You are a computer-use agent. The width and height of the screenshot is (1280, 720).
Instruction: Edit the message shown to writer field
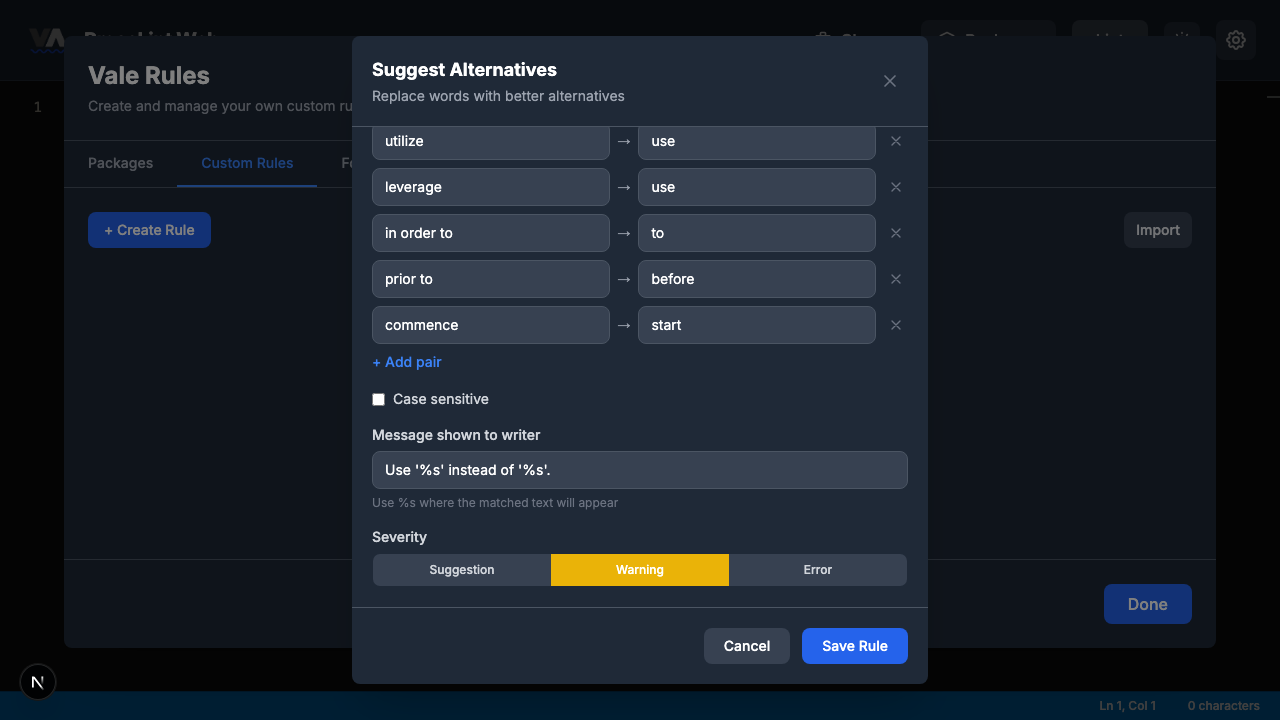point(640,470)
